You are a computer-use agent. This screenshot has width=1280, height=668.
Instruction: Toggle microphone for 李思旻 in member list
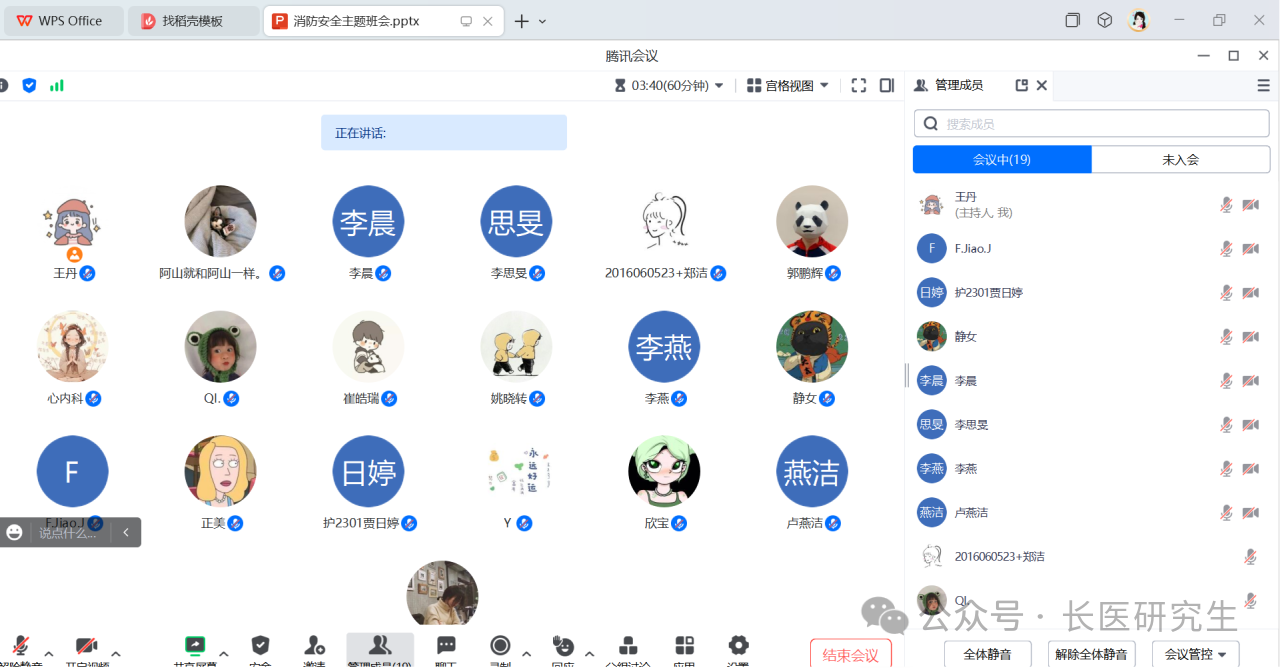[x=1226, y=425]
